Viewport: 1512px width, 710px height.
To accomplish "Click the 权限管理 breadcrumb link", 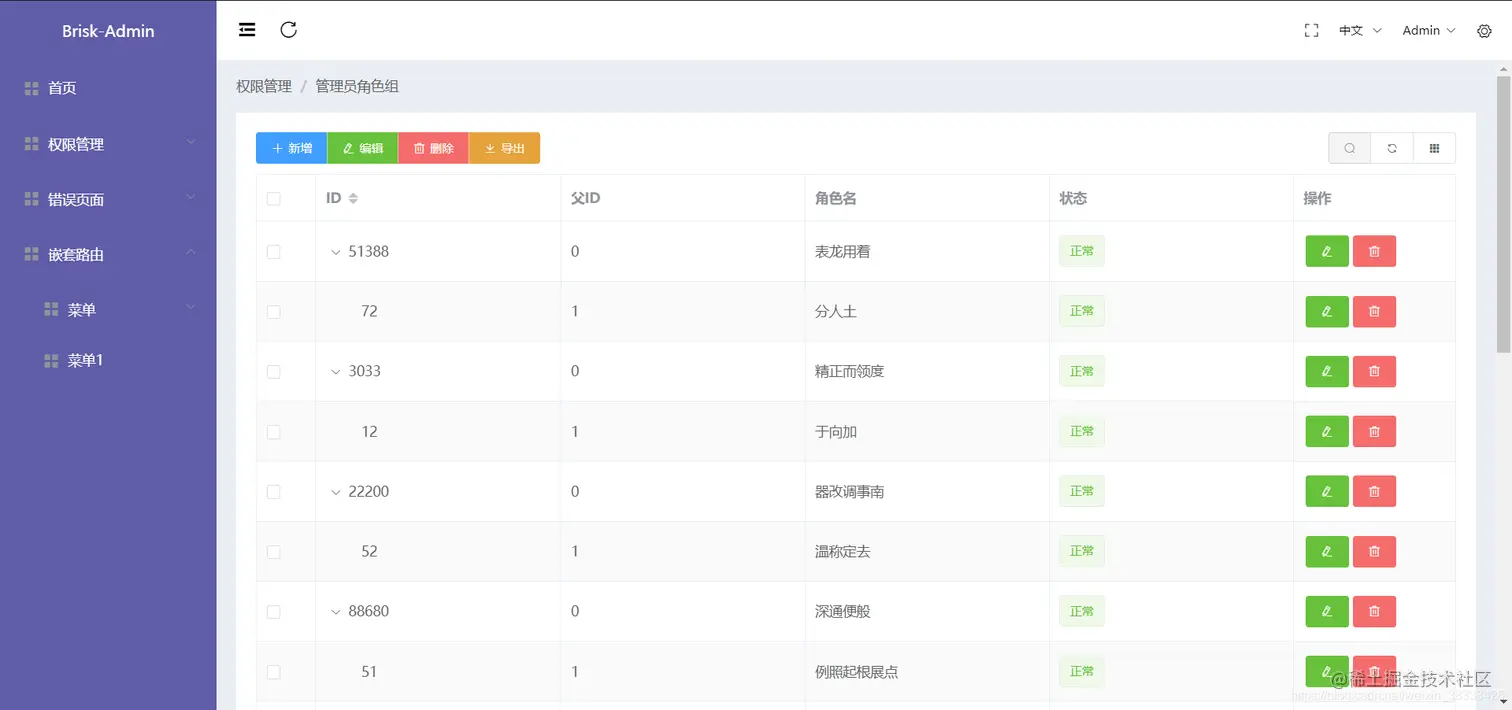I will [x=264, y=87].
